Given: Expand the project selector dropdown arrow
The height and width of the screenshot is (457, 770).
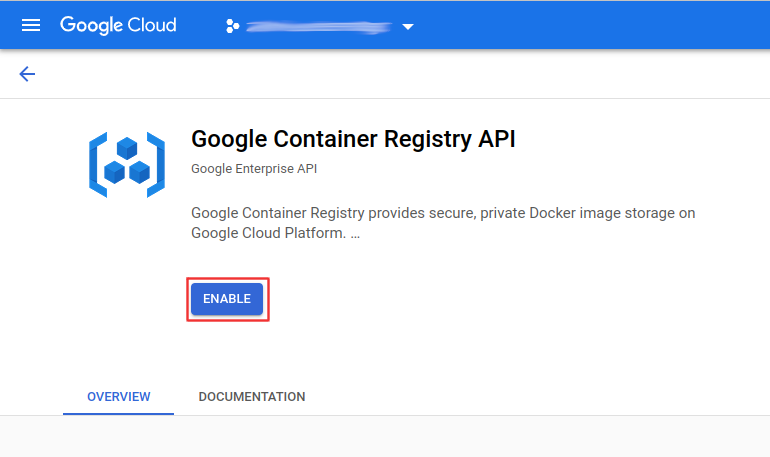Looking at the screenshot, I should click(408, 27).
